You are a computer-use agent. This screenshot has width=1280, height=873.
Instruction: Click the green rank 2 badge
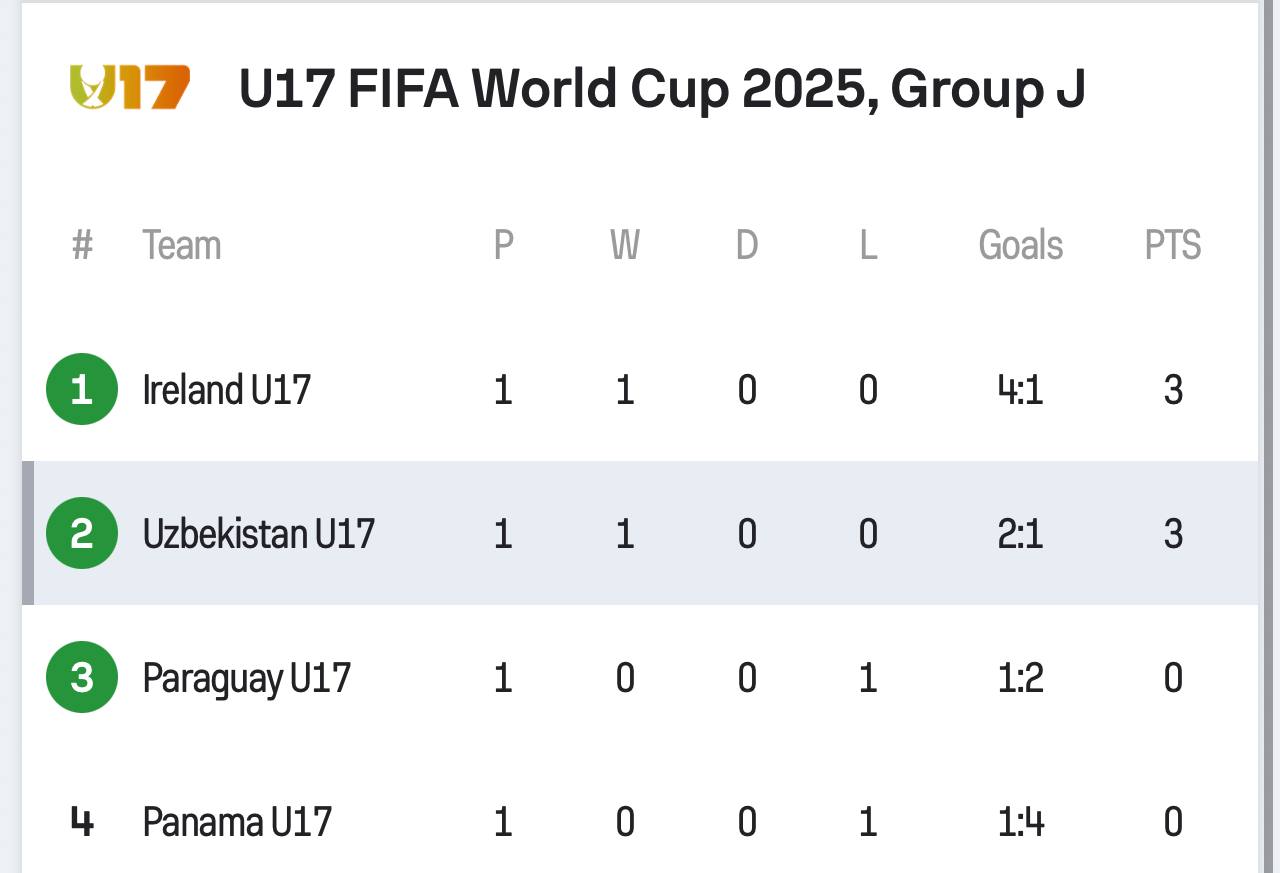(82, 533)
